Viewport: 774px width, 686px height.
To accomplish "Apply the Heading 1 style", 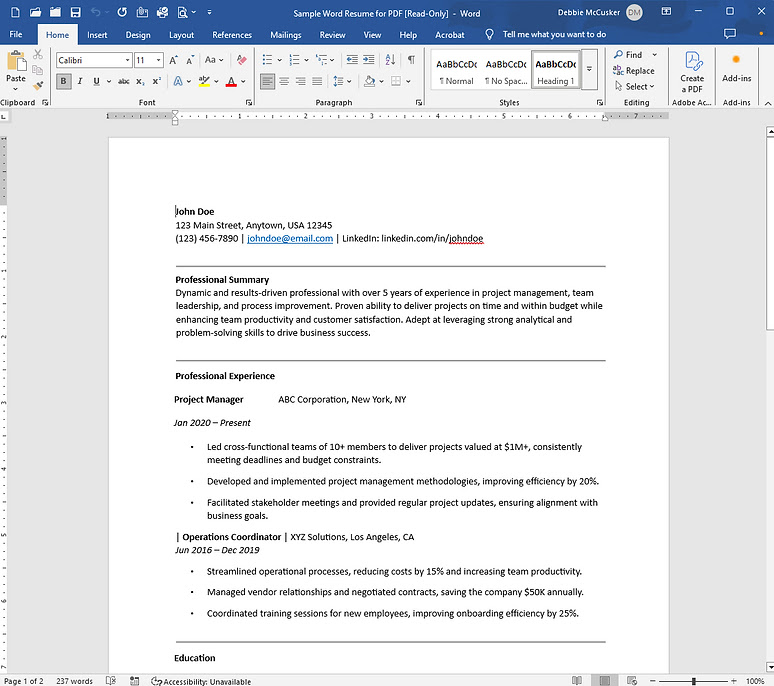I will click(x=556, y=72).
